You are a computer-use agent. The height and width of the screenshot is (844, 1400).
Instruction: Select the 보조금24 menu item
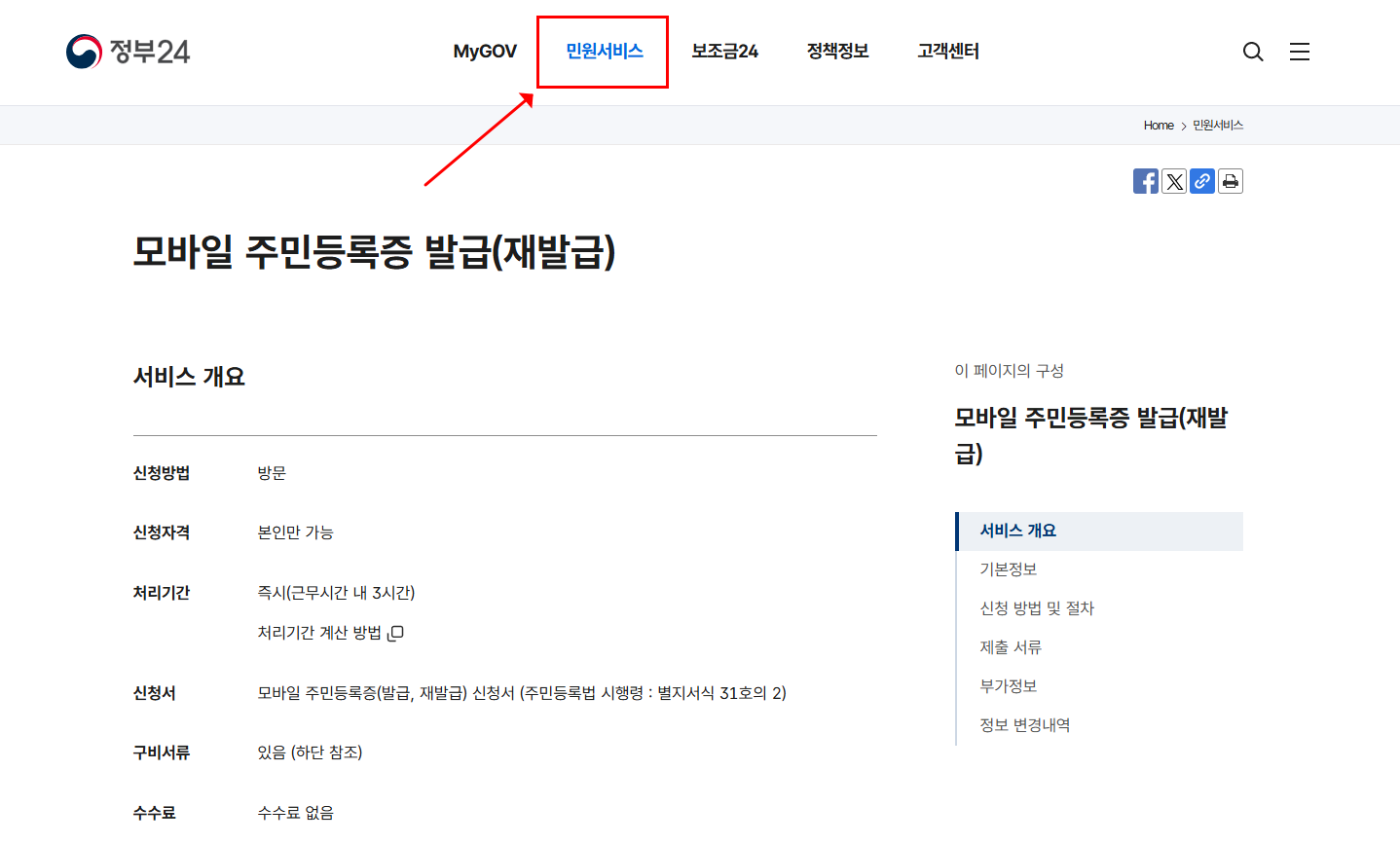click(x=724, y=51)
